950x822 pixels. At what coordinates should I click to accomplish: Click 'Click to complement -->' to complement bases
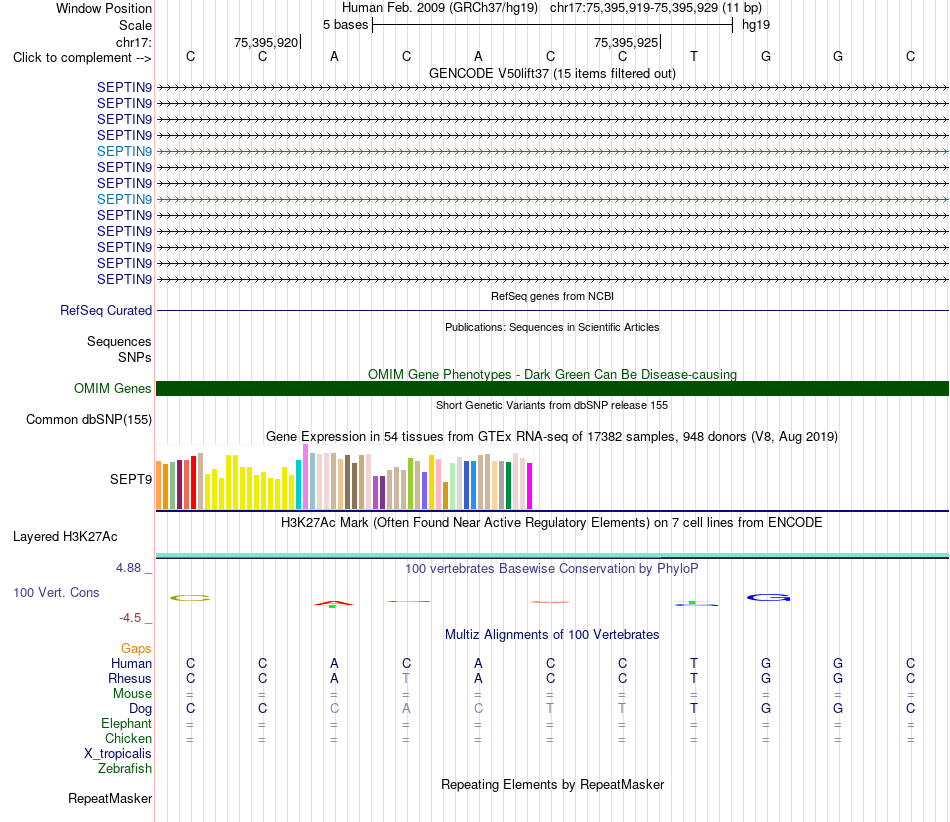[x=82, y=58]
